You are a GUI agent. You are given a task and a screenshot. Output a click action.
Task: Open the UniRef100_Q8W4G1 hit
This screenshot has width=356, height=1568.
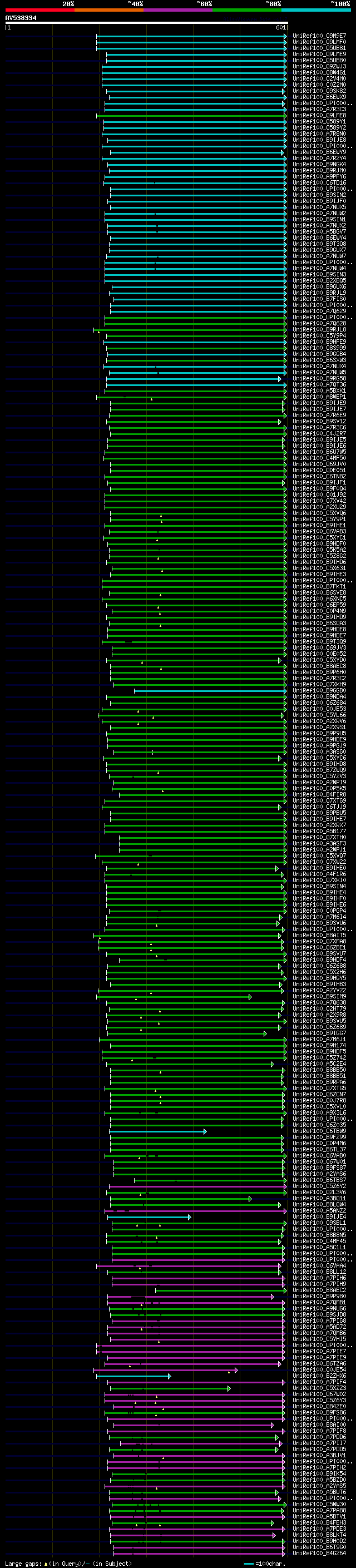(319, 72)
